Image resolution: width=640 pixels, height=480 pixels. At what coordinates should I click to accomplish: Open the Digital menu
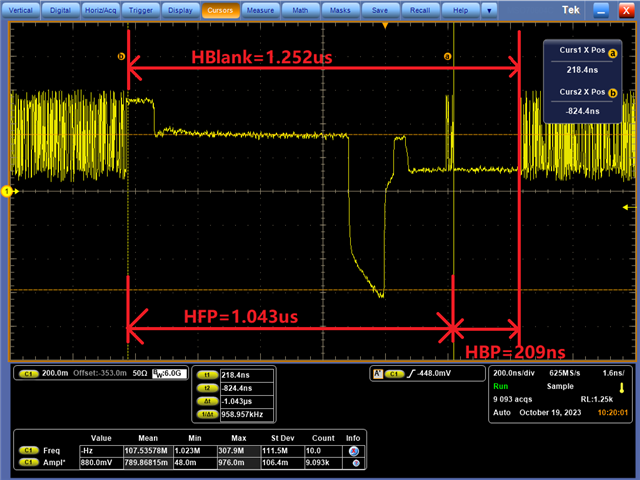[60, 10]
